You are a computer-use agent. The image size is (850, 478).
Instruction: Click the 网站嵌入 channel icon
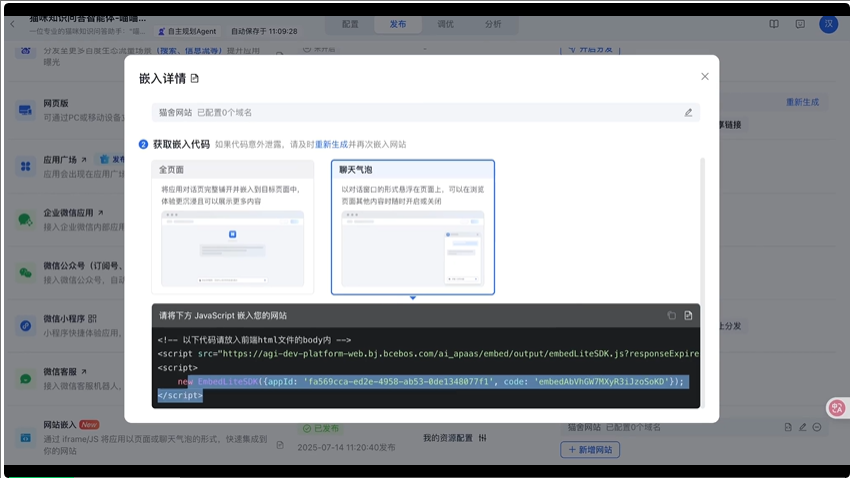coord(25,437)
